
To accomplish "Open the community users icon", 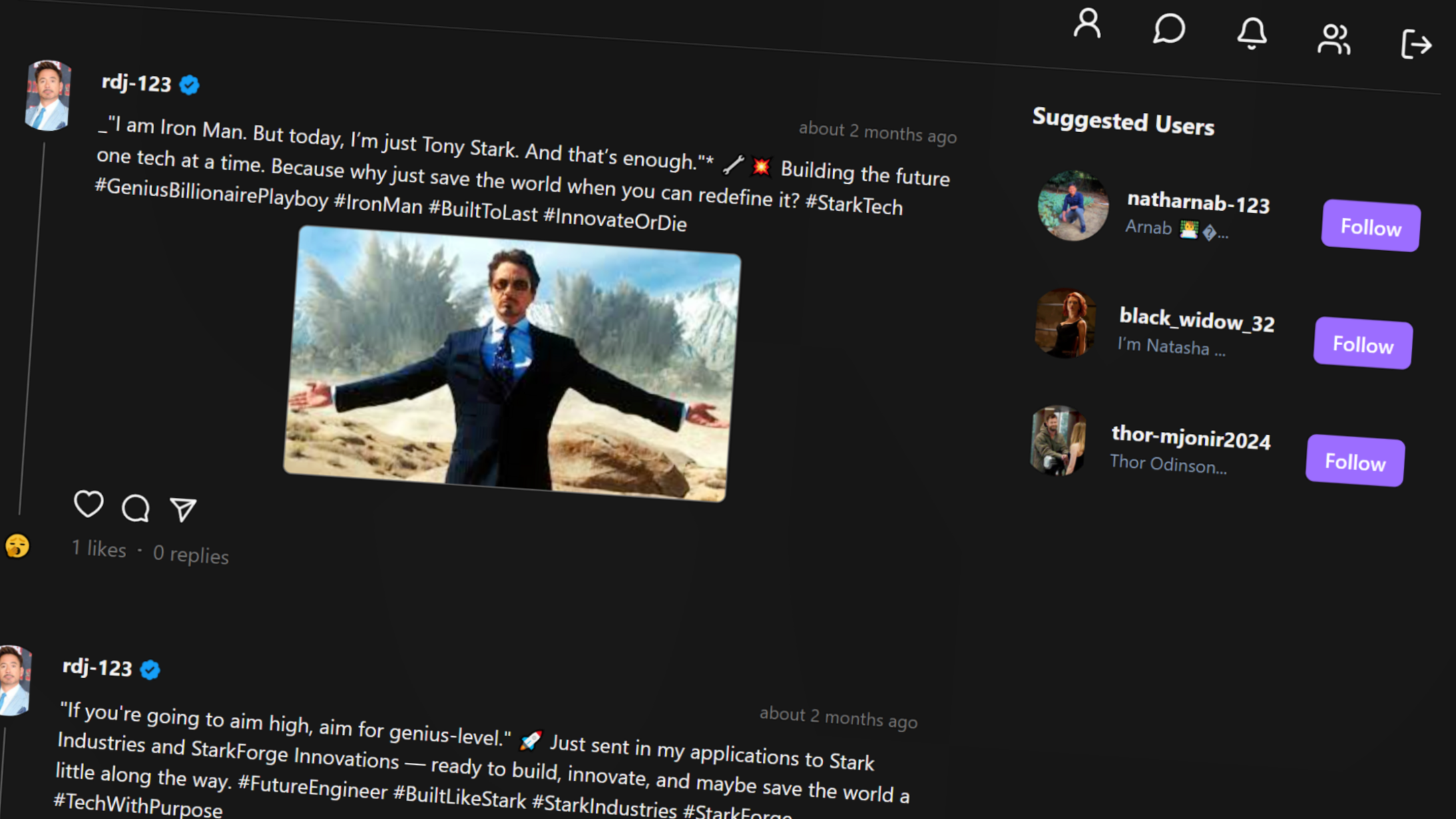I will tap(1333, 39).
